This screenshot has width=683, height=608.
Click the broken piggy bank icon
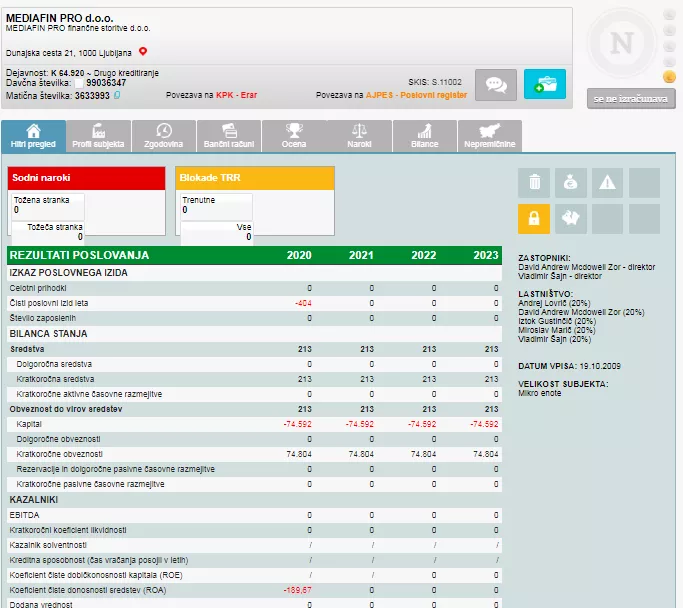pos(571,218)
